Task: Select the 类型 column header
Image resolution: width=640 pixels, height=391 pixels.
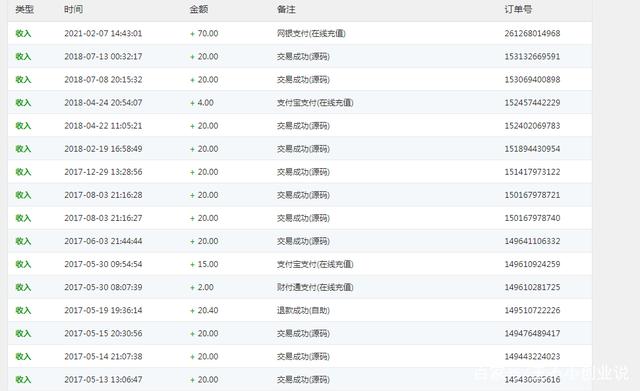Action: [x=24, y=9]
